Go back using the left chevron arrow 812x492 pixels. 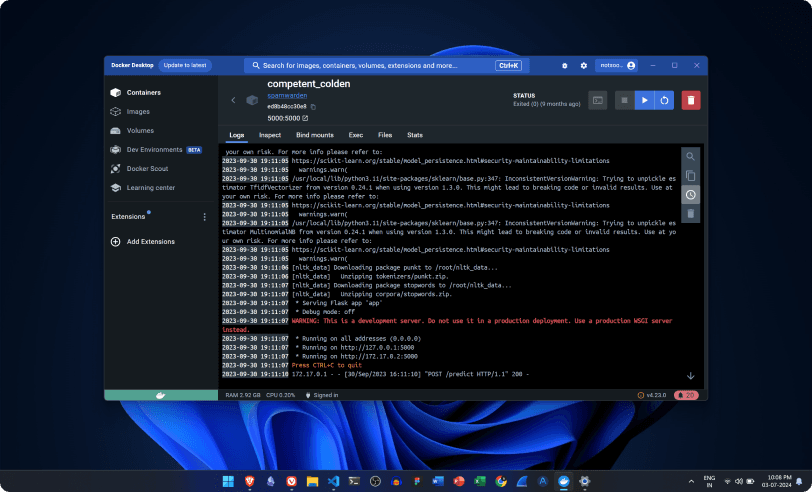[233, 100]
